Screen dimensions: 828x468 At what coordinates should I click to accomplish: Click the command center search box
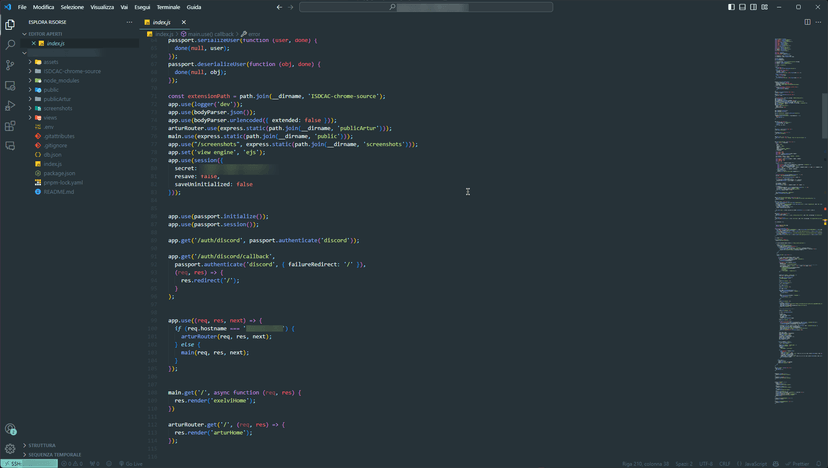click(426, 7)
